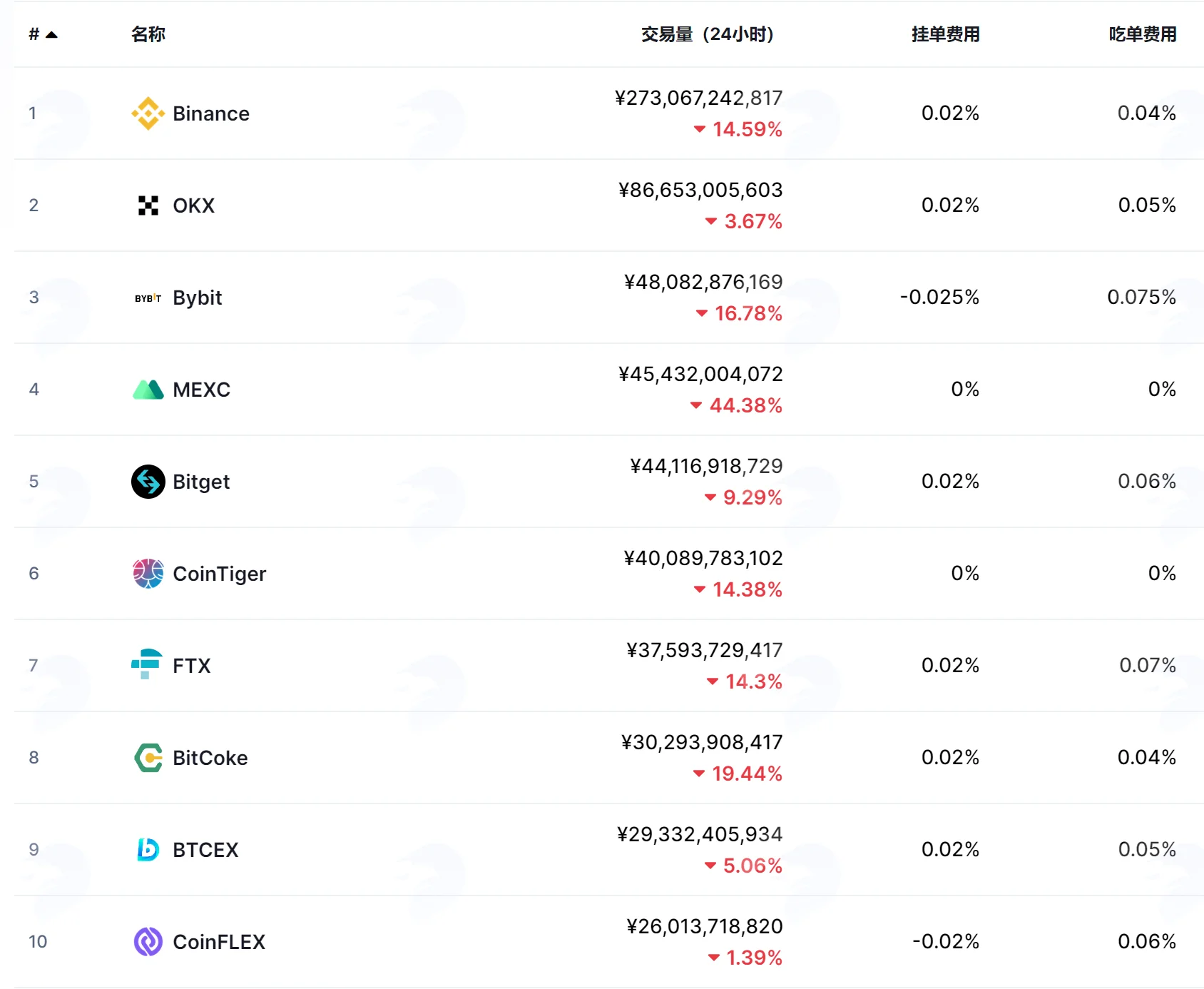1204x989 pixels.
Task: Click the OKX logo icon
Action: [x=148, y=206]
